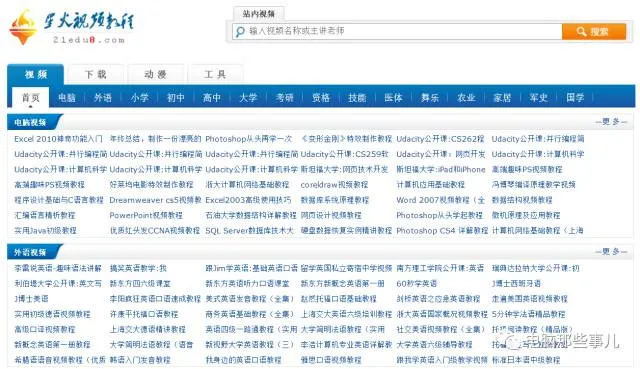Open the Excel 2010 course link
Screen dimensions: 640x369
(x=58, y=139)
